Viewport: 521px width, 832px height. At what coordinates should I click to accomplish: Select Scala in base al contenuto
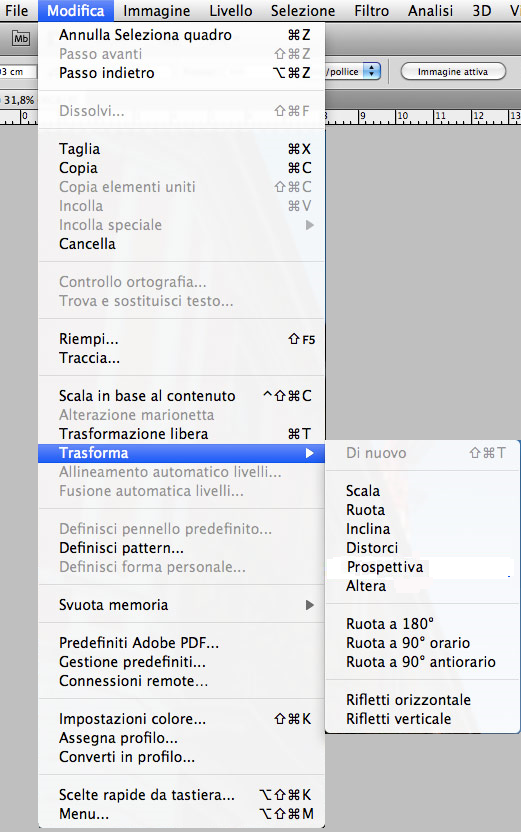coord(181,396)
